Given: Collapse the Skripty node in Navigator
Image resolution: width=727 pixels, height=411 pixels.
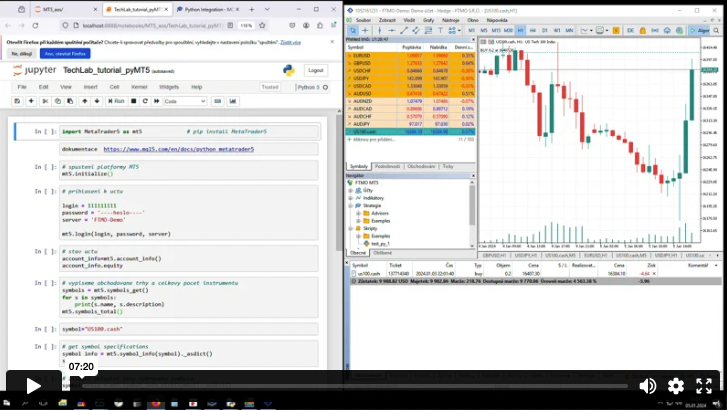Looking at the screenshot, I should (351, 228).
